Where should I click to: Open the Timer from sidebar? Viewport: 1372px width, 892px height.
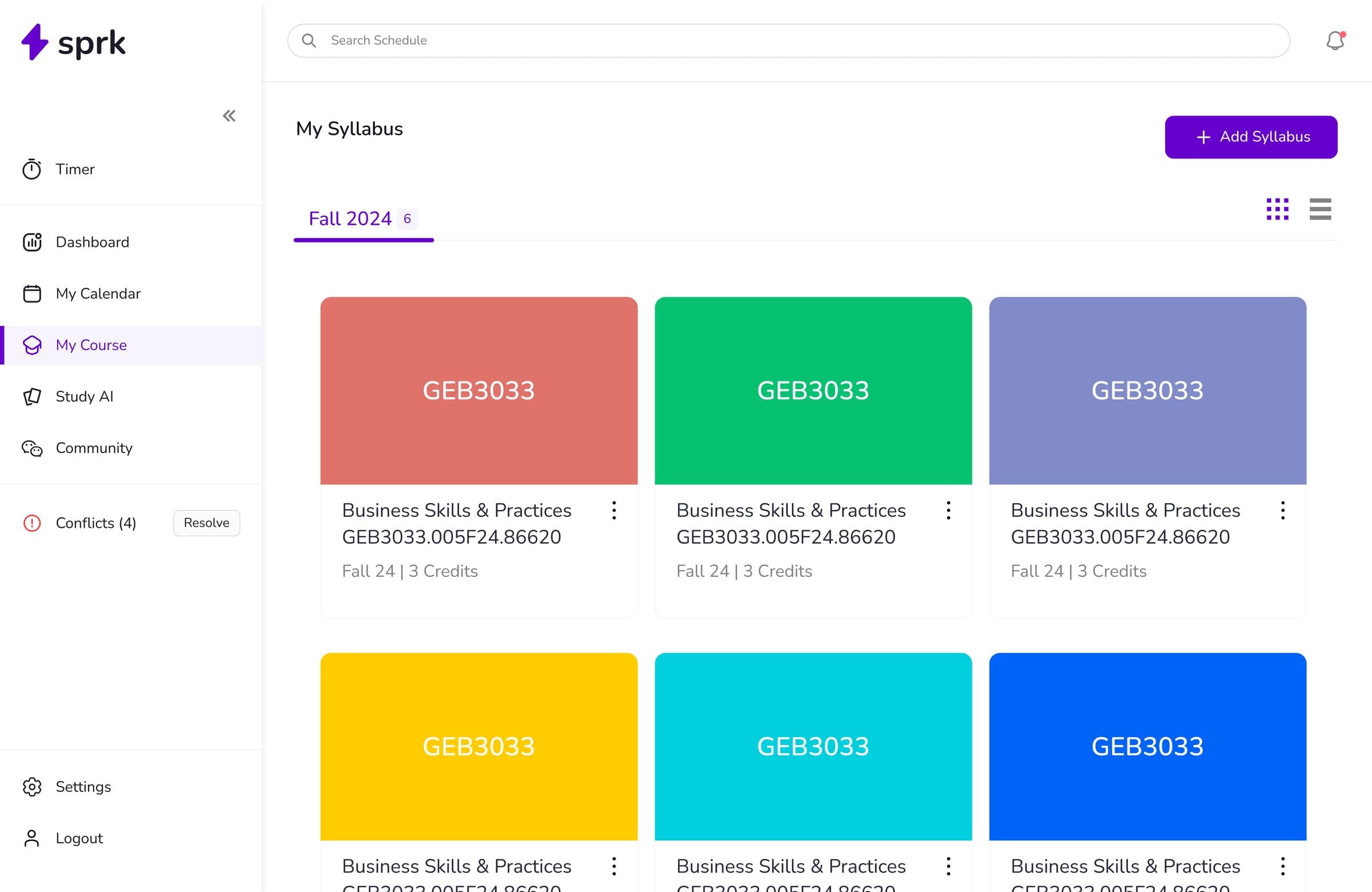75,169
